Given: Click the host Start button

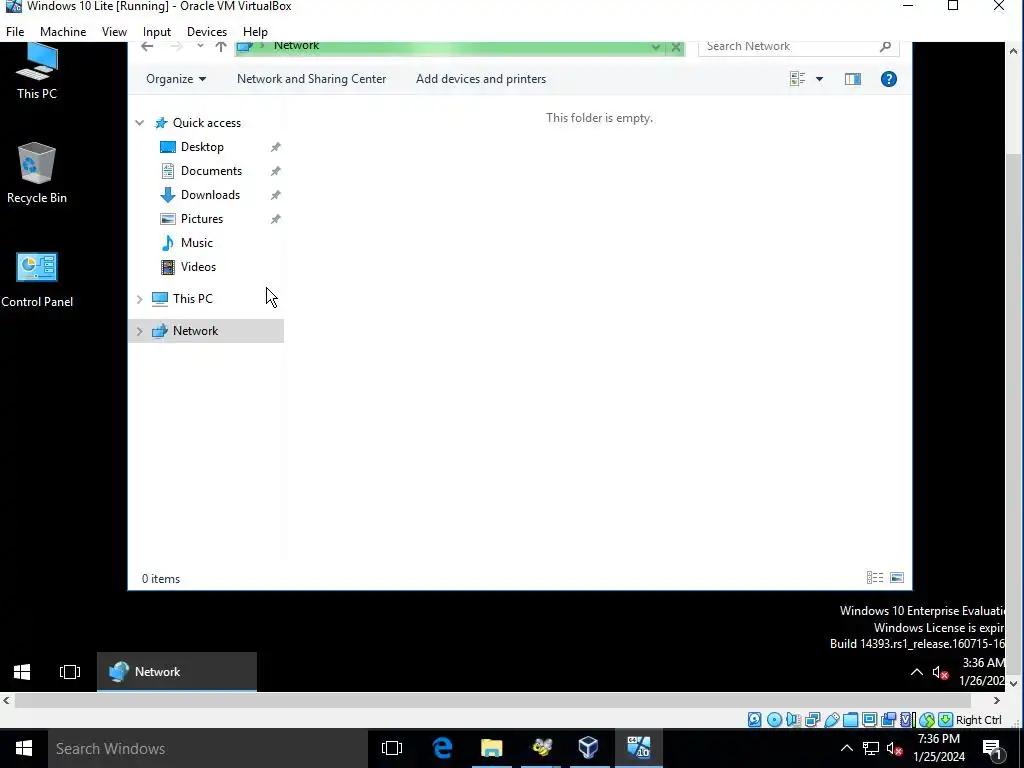Looking at the screenshot, I should tap(24, 748).
